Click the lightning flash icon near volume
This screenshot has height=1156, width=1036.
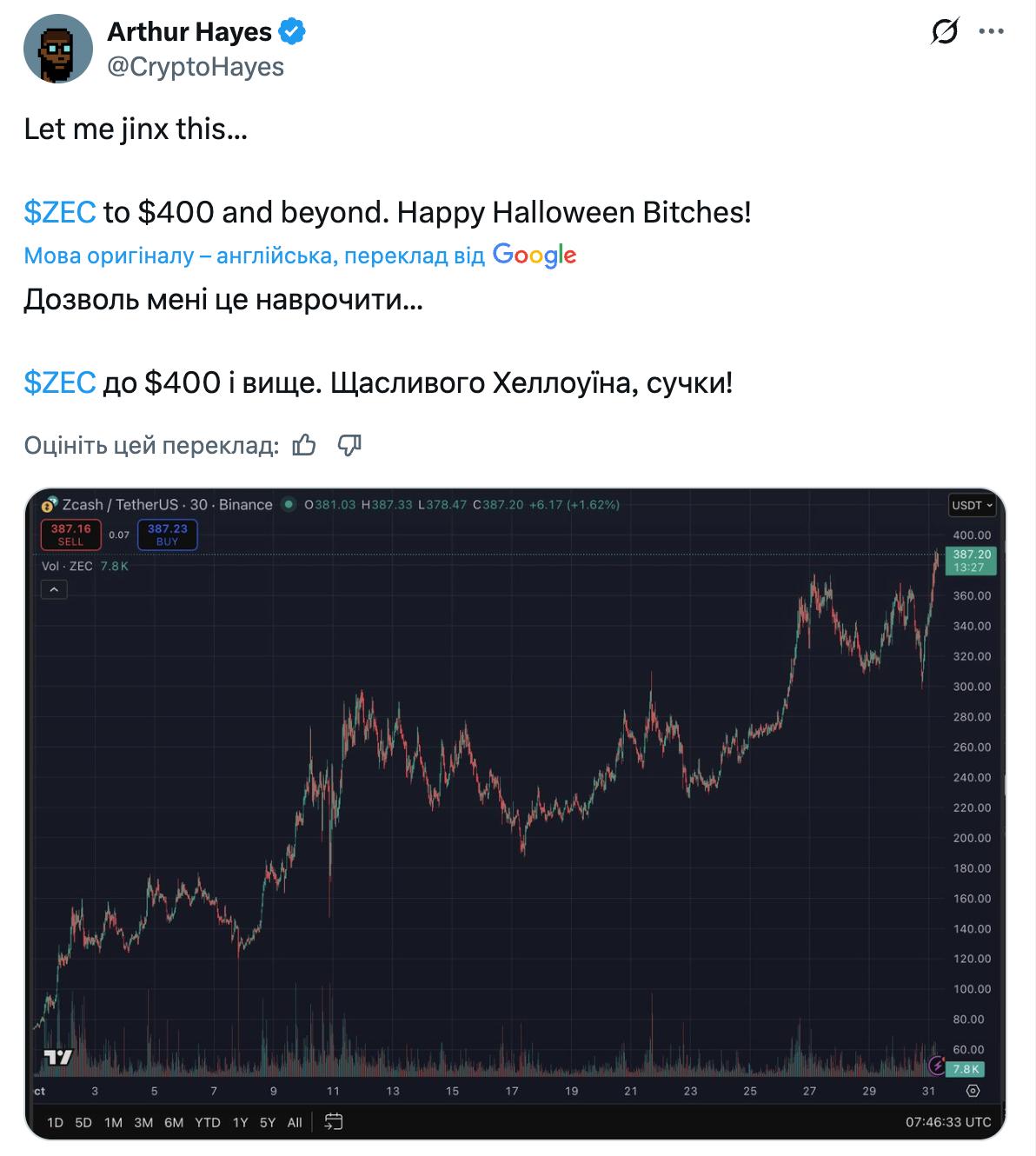937,1065
